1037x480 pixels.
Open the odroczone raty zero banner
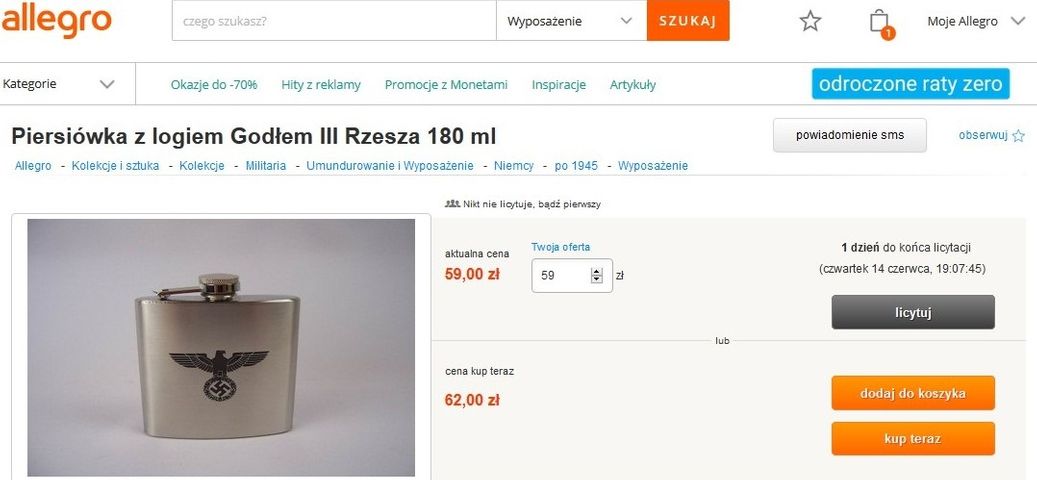tap(911, 84)
